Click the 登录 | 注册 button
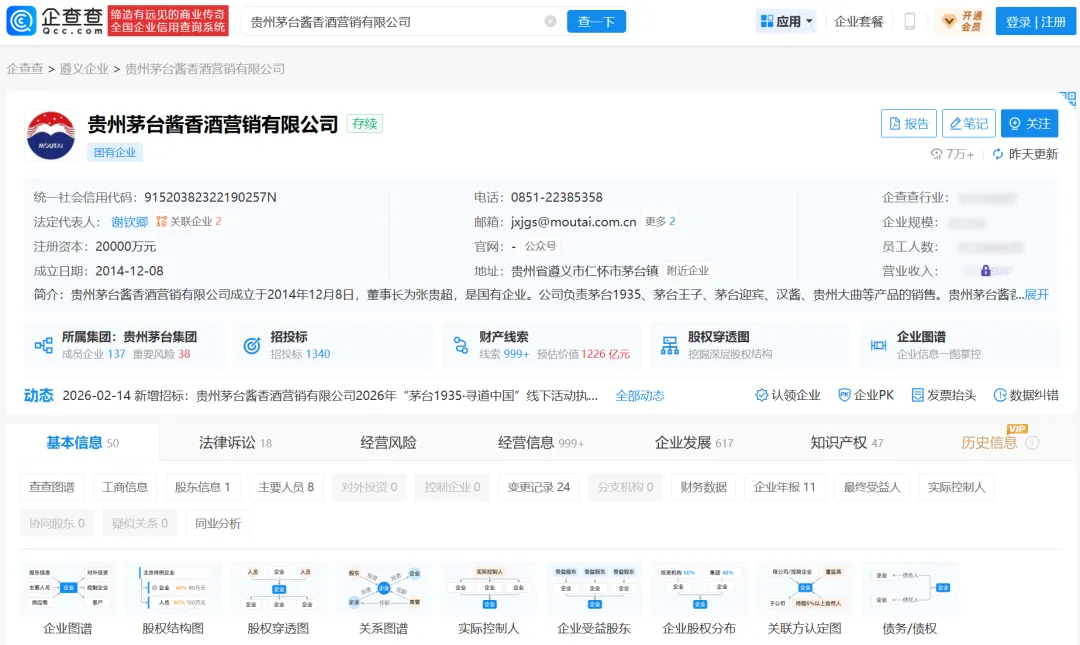The width and height of the screenshot is (1080, 645). point(1035,21)
